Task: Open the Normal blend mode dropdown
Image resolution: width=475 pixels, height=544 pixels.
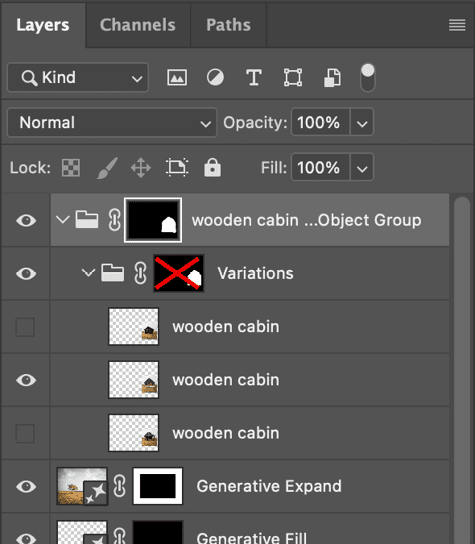Action: (112, 122)
